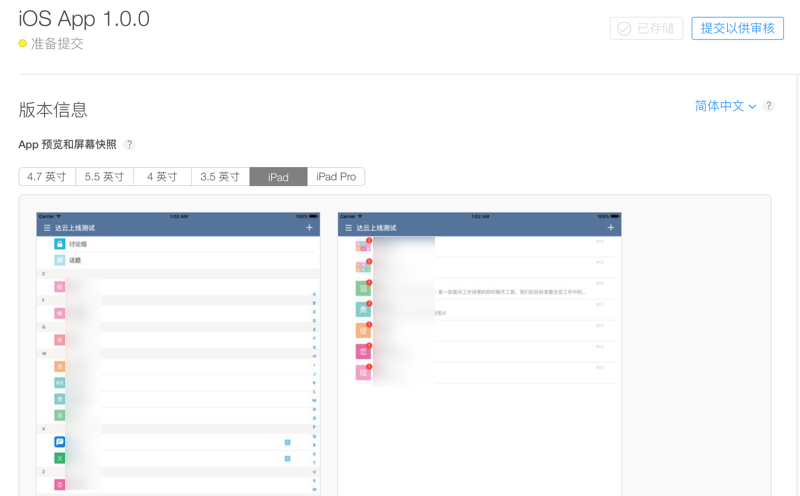Click the first iPad screenshot thumbnail with contact list

(178, 354)
